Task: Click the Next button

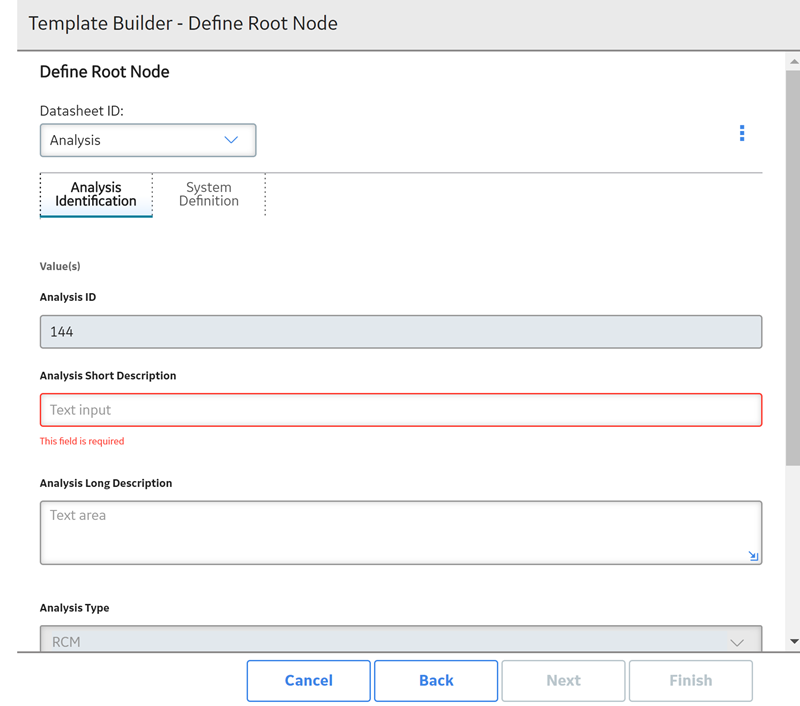Action: [563, 680]
